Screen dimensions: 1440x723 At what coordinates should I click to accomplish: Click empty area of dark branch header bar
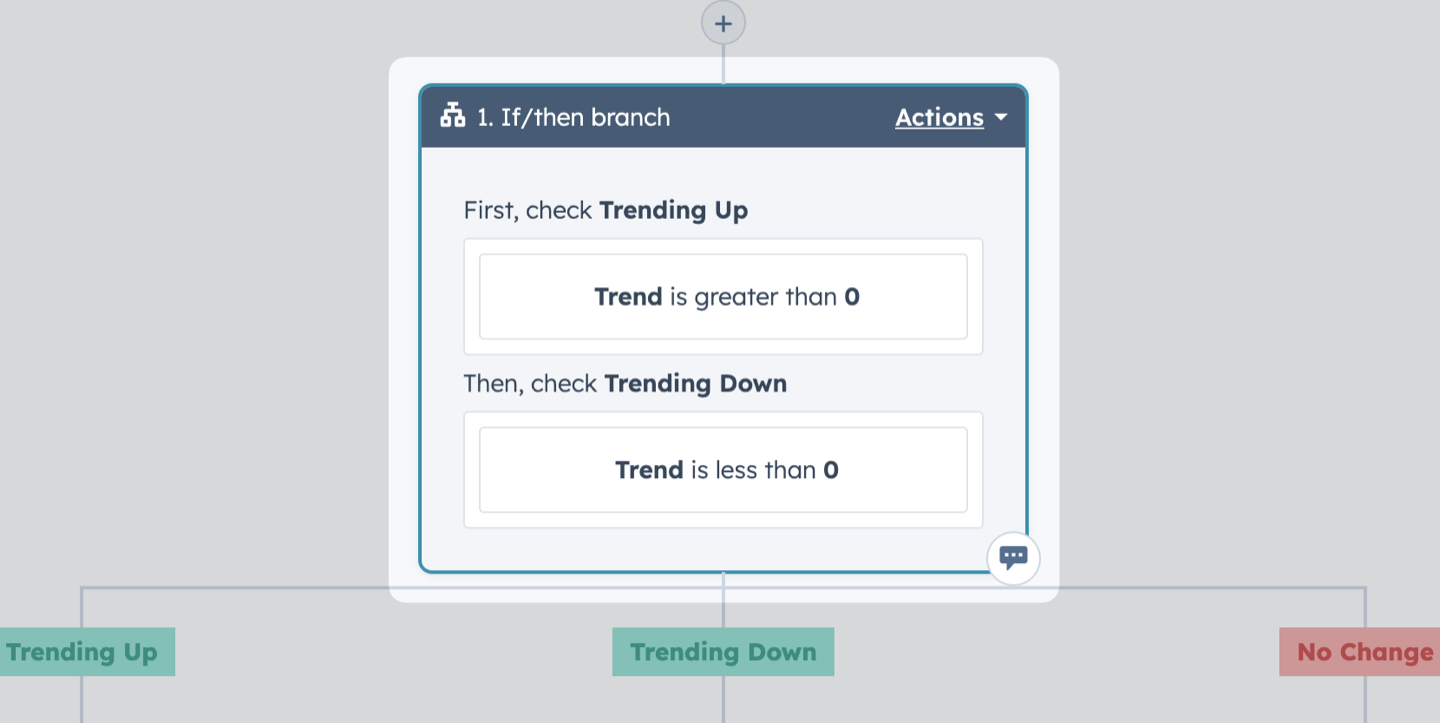[x=780, y=117]
